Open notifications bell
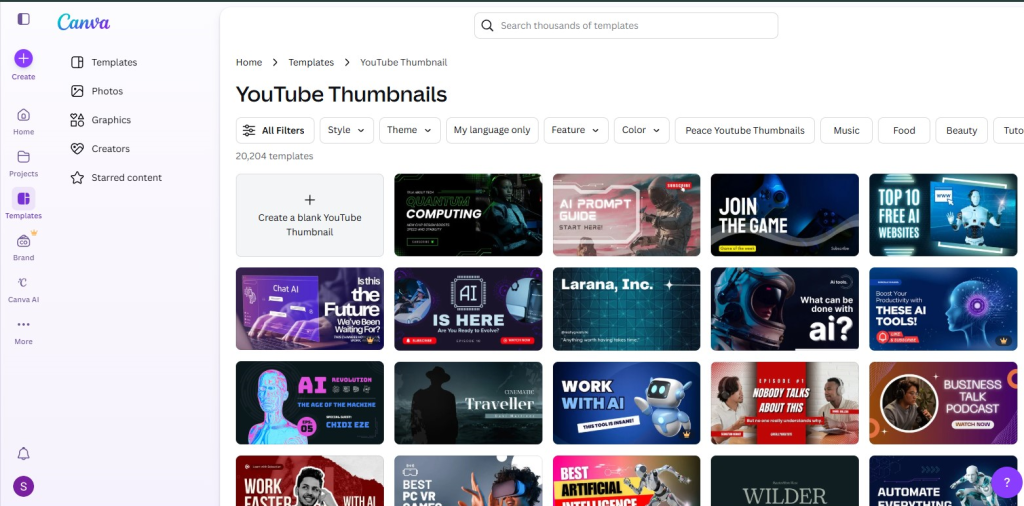Viewport: 1024px width, 506px height. [24, 454]
